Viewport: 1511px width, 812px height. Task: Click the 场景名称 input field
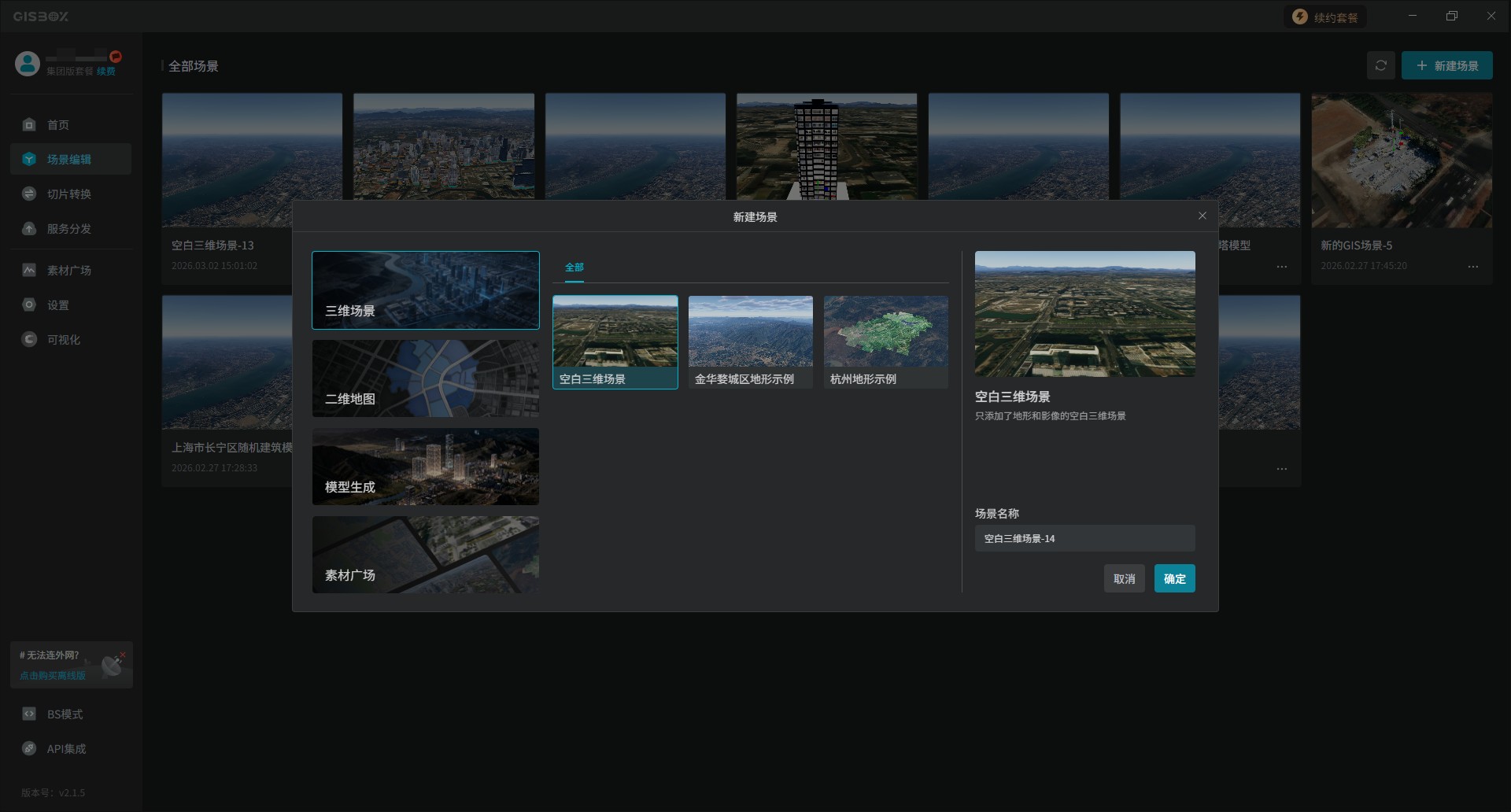1084,539
